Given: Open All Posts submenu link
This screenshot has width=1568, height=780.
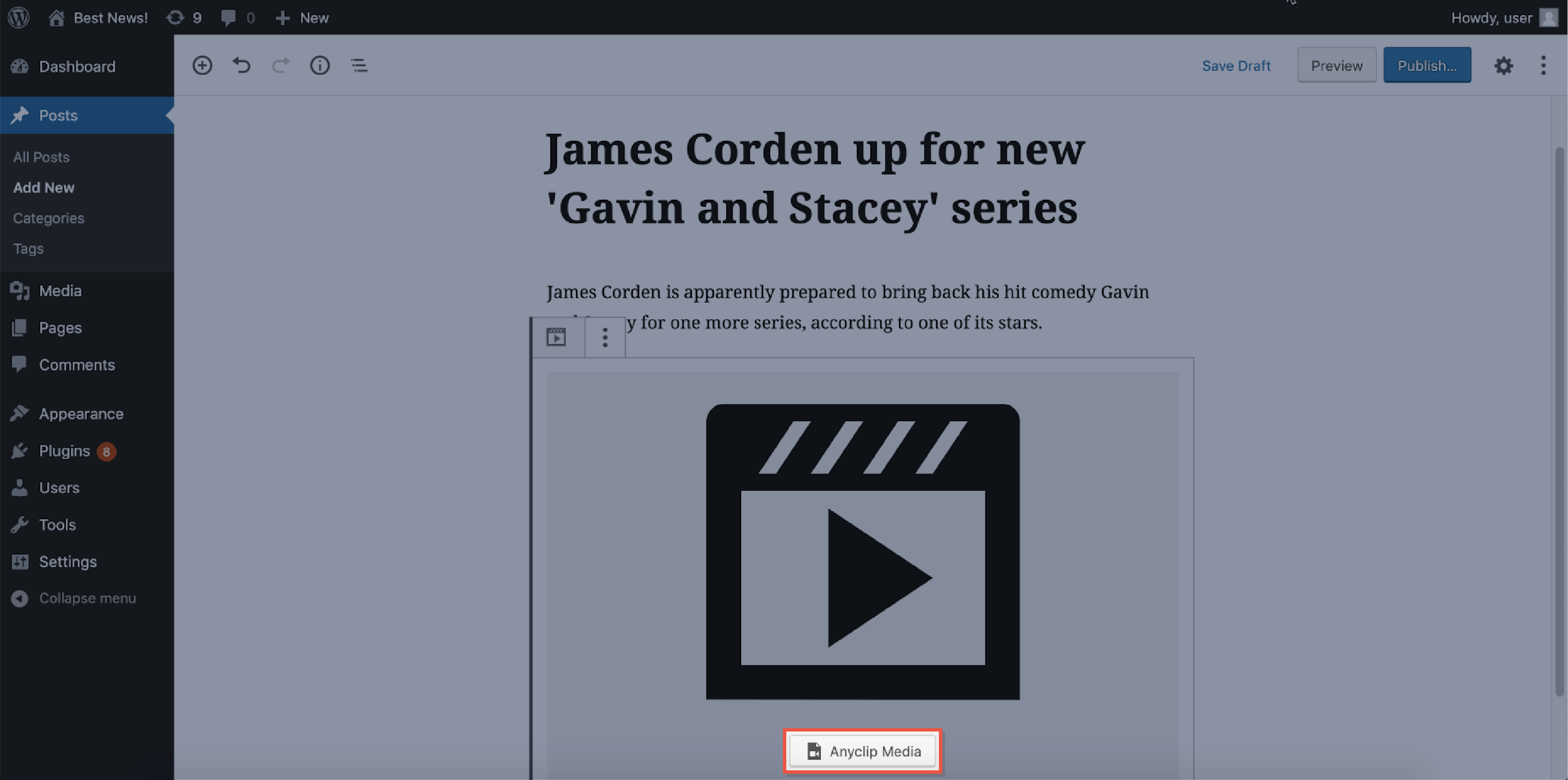Looking at the screenshot, I should tap(41, 157).
